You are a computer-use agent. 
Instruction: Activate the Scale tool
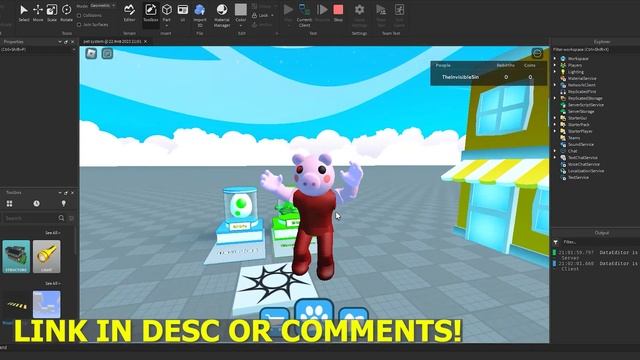point(52,13)
